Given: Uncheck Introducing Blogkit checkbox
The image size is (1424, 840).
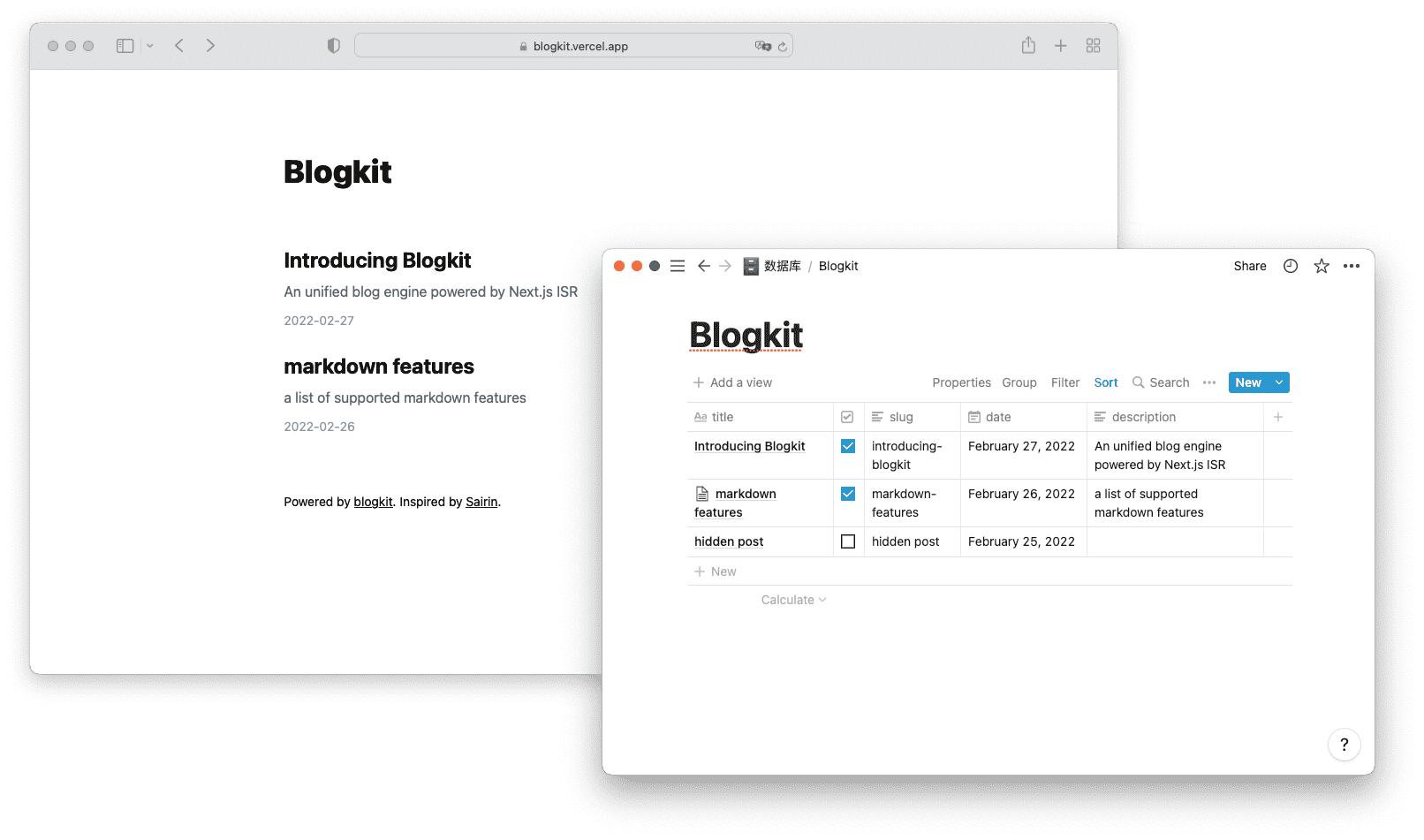Looking at the screenshot, I should (x=848, y=446).
